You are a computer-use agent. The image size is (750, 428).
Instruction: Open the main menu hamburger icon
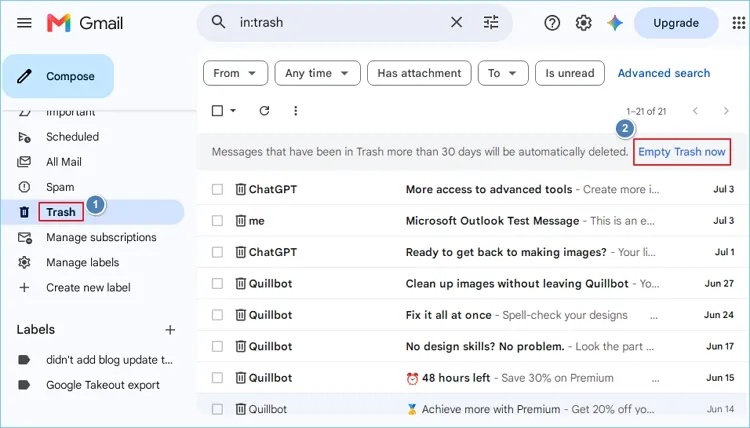[x=24, y=22]
